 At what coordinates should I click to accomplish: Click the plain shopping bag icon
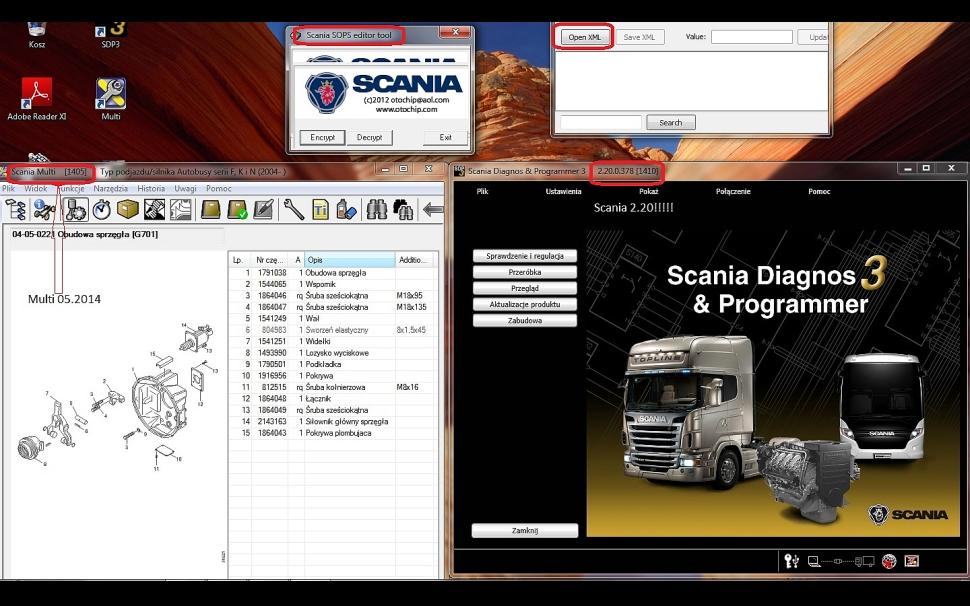(x=211, y=210)
